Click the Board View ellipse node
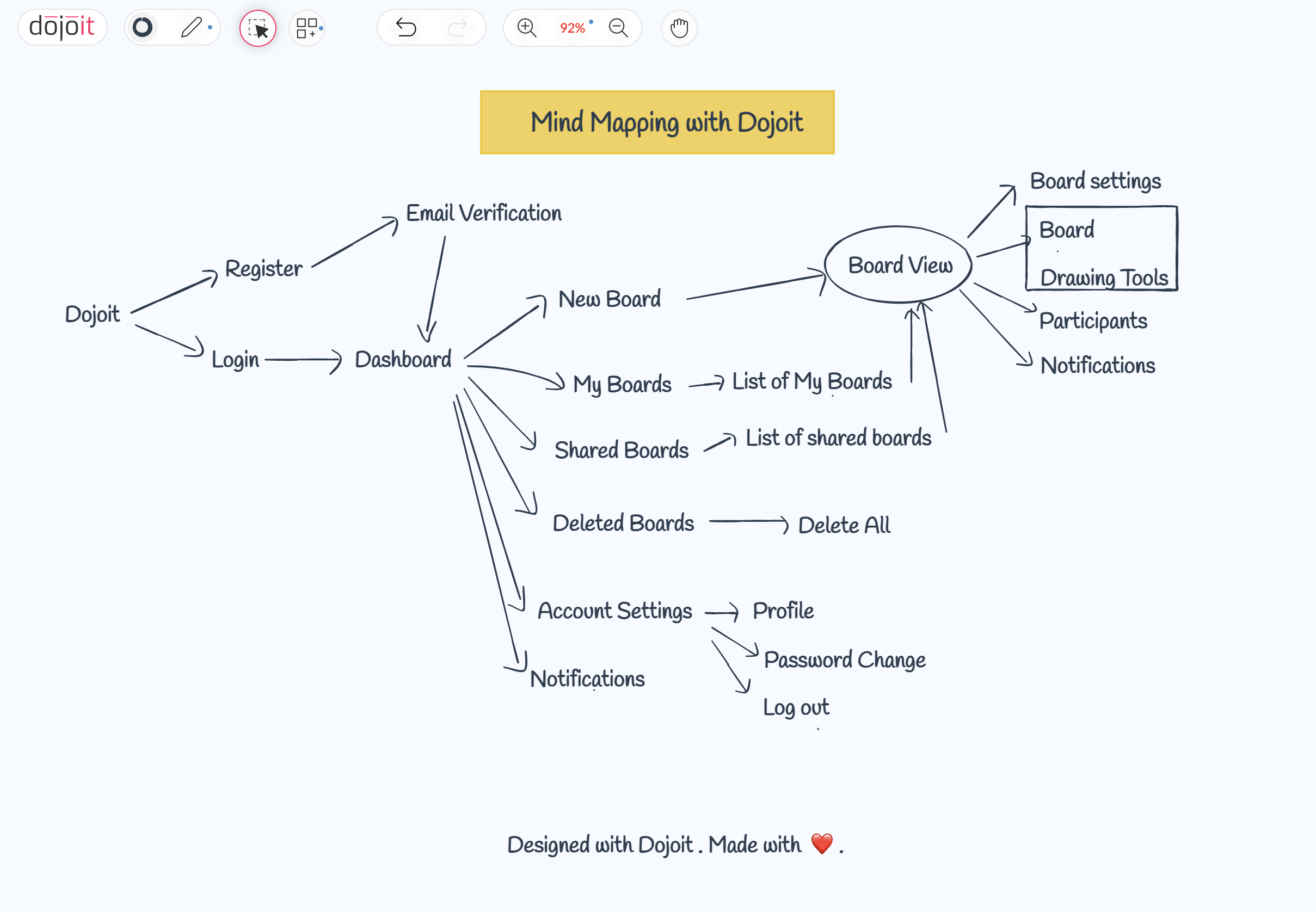Image resolution: width=1316 pixels, height=912 pixels. click(x=899, y=265)
